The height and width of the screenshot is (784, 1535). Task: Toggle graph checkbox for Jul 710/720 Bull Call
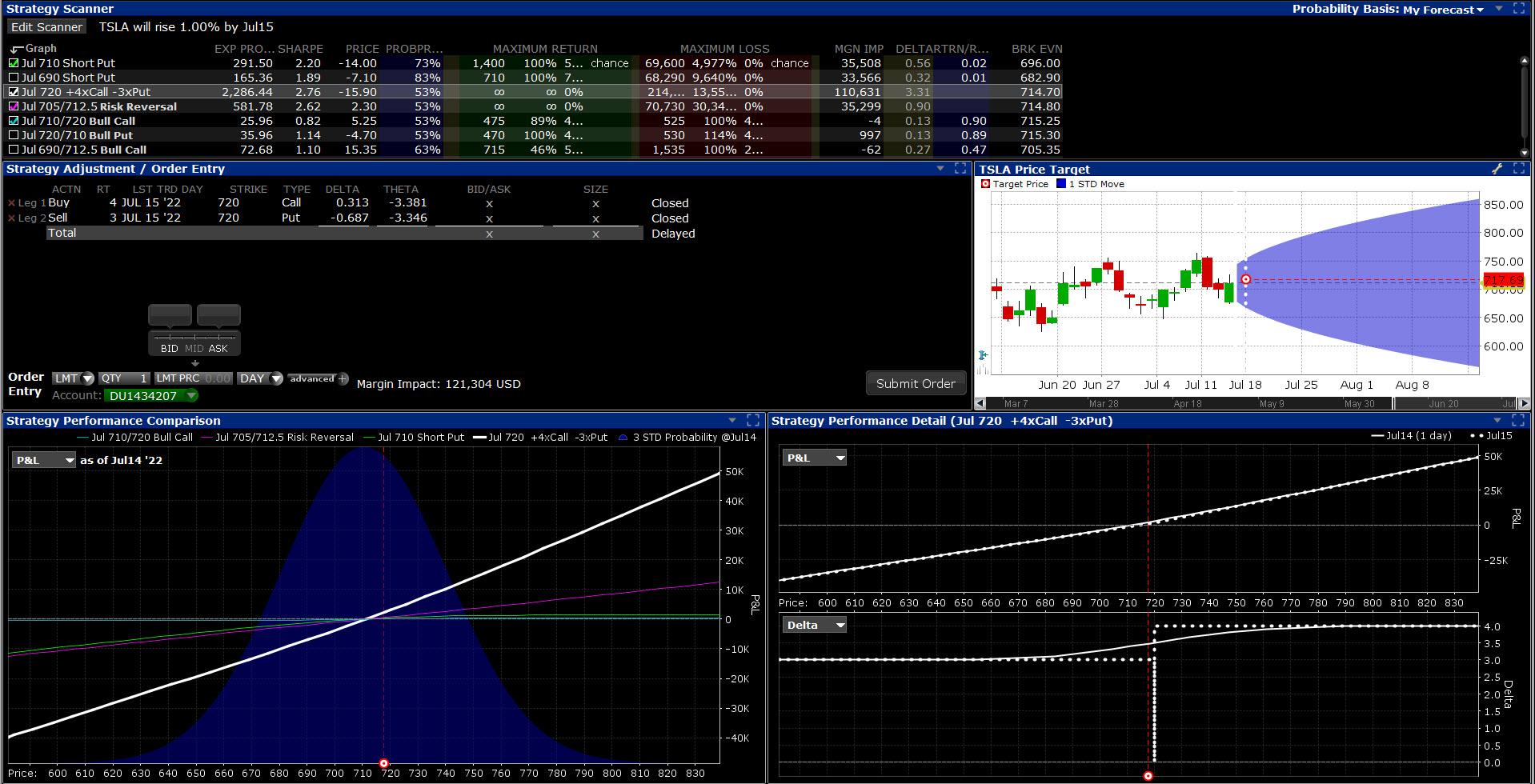pyautogui.click(x=14, y=121)
